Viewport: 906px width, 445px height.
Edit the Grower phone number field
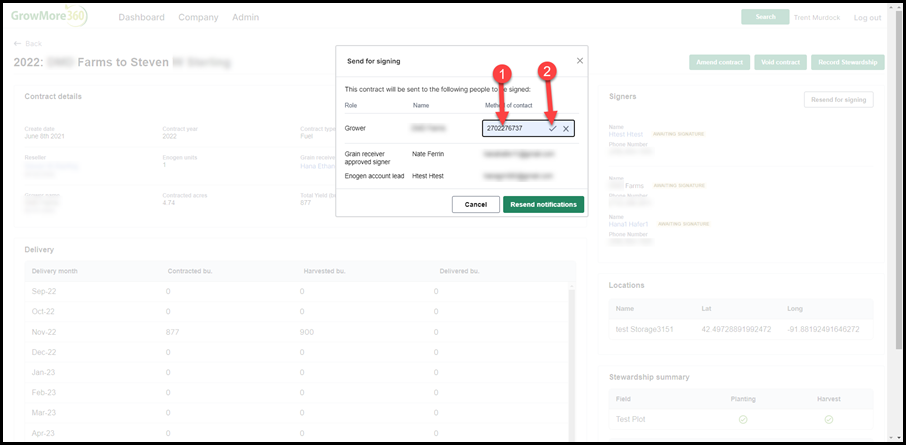point(514,129)
